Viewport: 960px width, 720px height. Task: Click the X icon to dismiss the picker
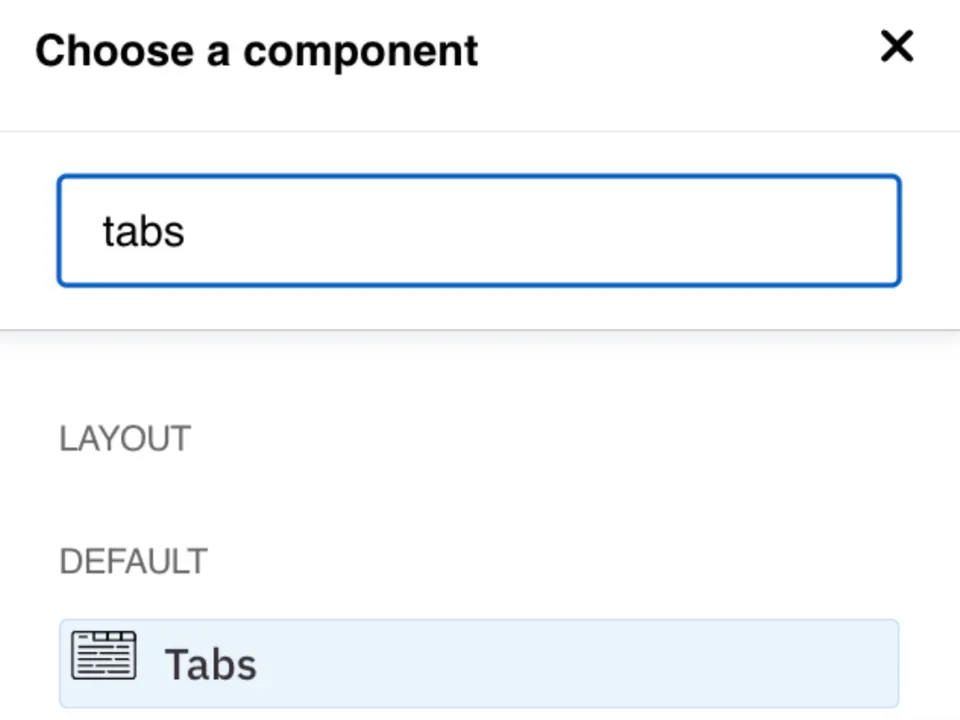click(897, 46)
